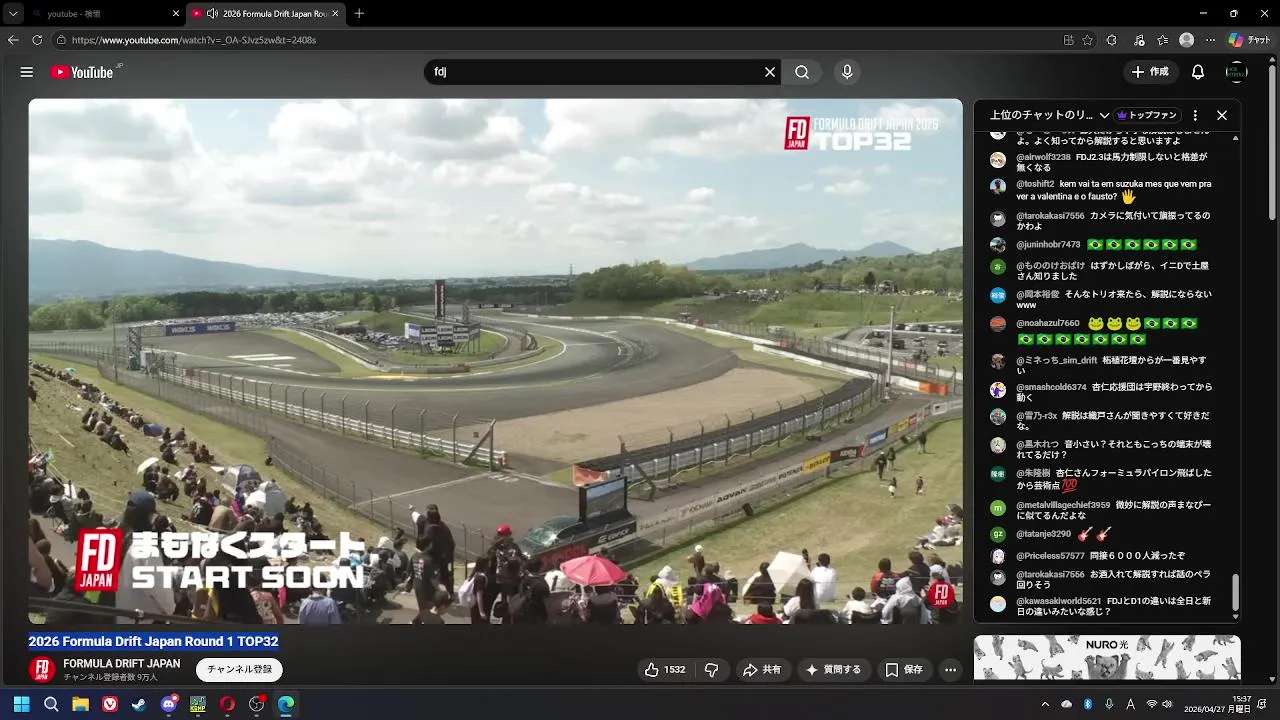This screenshot has width=1280, height=720.
Task: Start voice search with microphone icon
Action: (847, 72)
